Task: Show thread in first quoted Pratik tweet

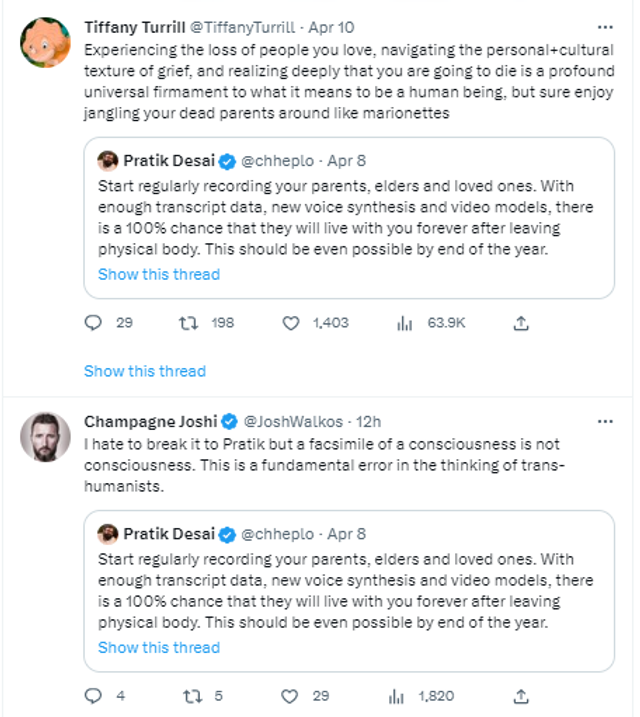Action: point(159,274)
